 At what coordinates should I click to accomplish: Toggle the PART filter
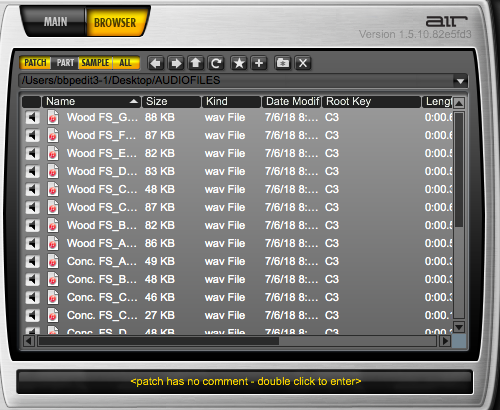click(x=65, y=63)
